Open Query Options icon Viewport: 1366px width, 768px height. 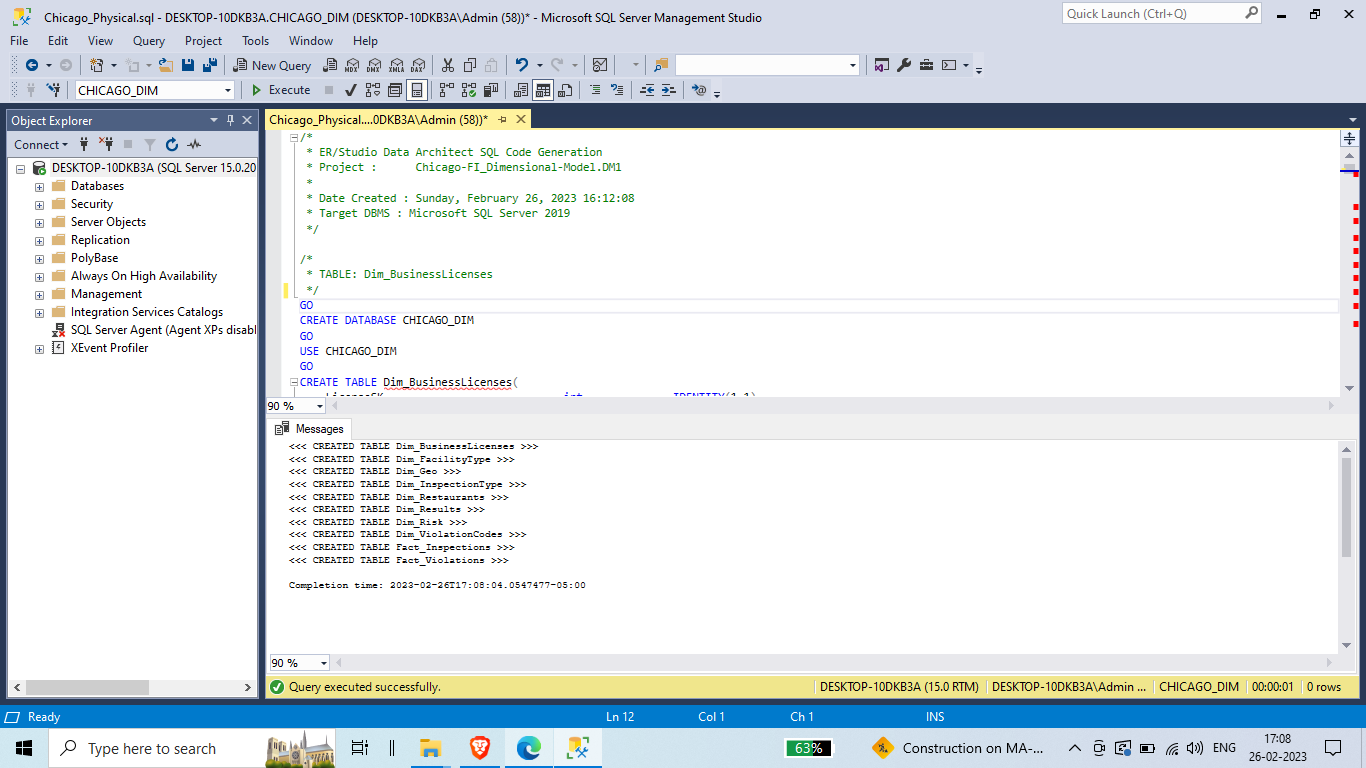(395, 90)
